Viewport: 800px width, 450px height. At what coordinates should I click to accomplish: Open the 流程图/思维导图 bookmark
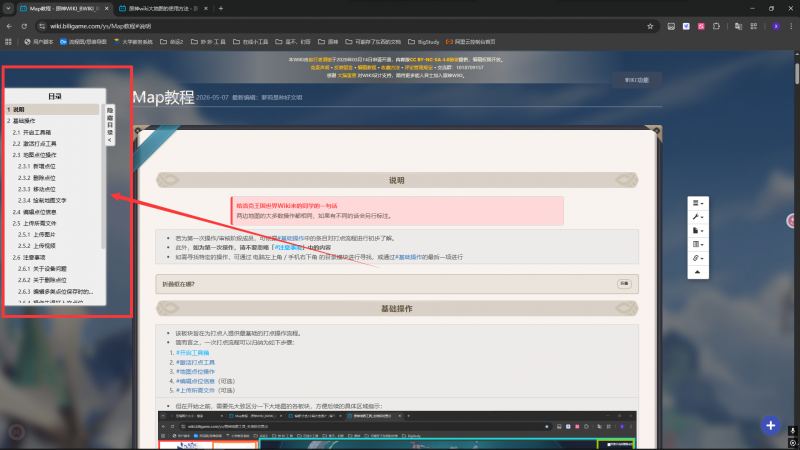pos(83,42)
